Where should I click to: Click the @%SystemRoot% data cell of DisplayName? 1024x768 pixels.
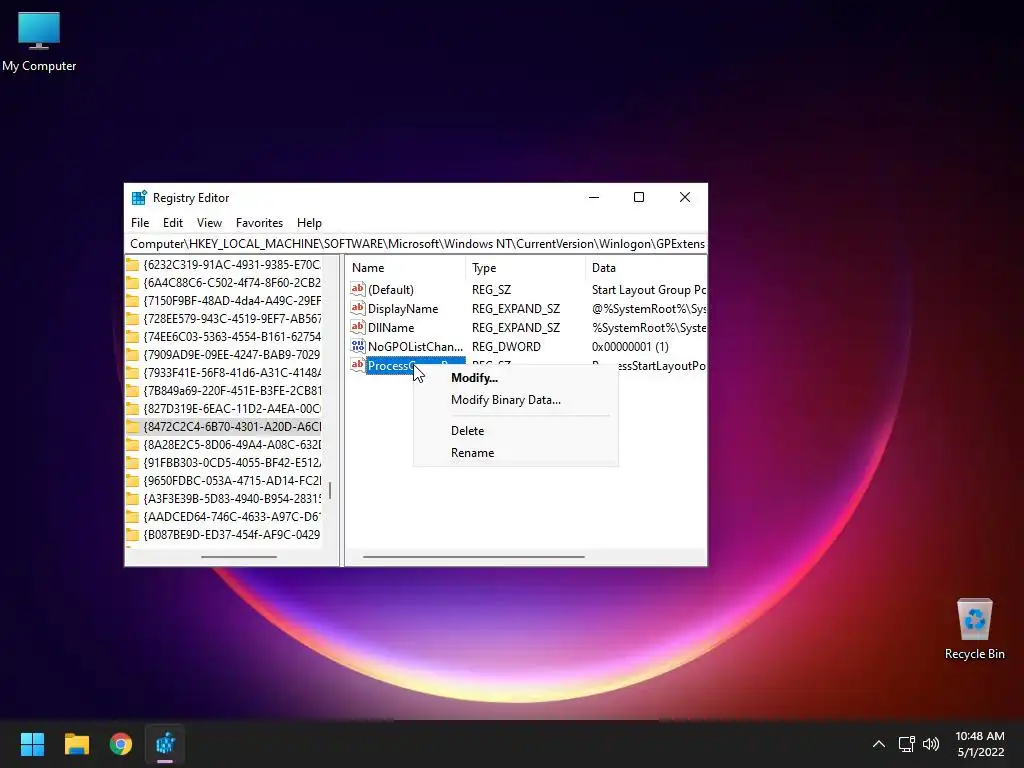[648, 308]
